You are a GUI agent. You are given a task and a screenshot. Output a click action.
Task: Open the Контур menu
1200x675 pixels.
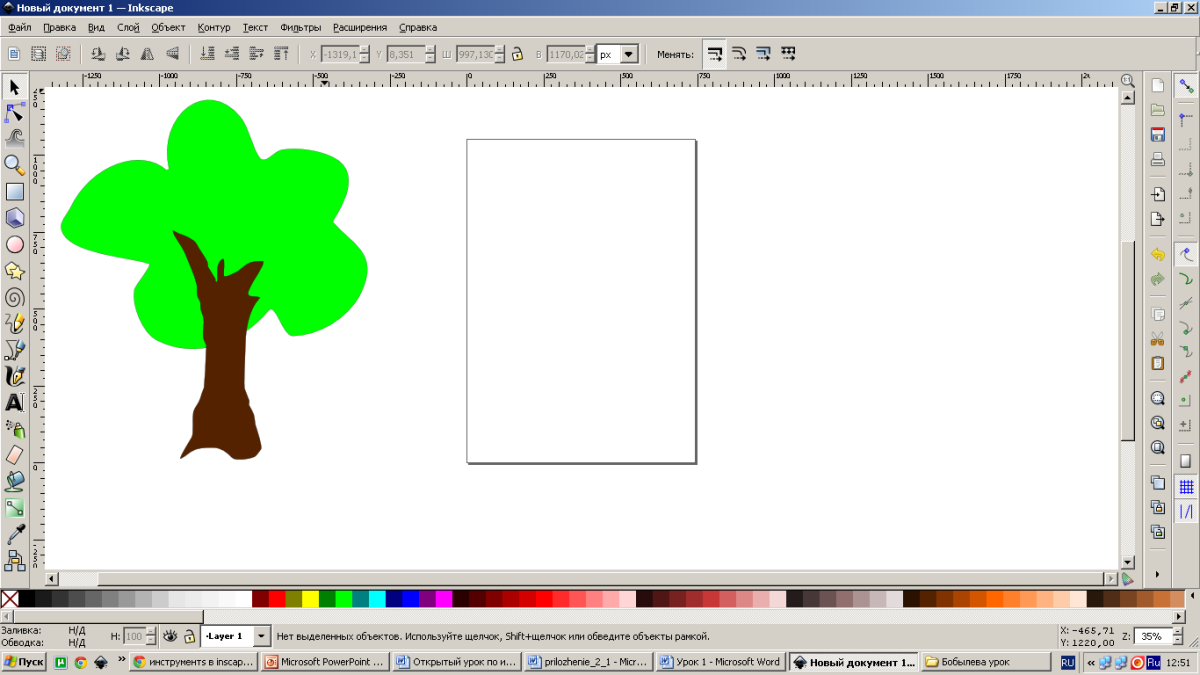coord(214,27)
